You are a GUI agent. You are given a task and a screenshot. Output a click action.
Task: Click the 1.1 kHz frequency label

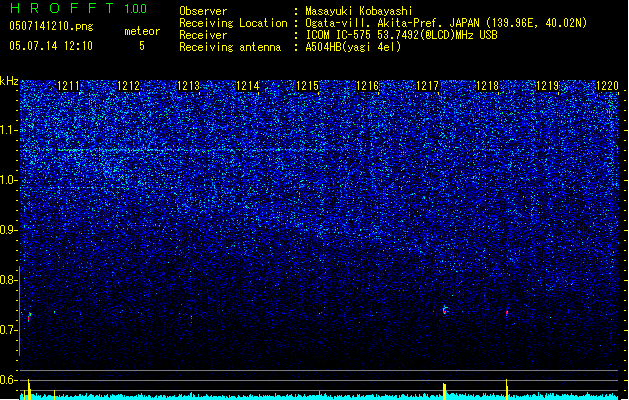pyautogui.click(x=8, y=130)
